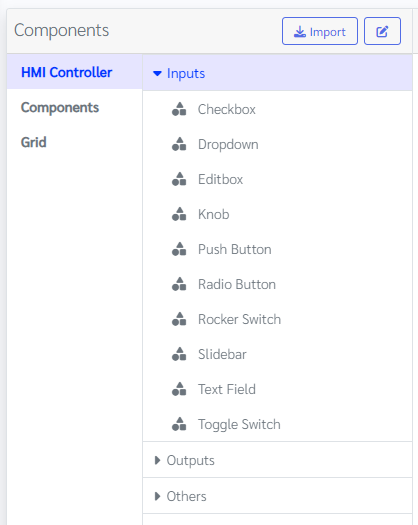Click the Slidebar component icon

point(179,354)
